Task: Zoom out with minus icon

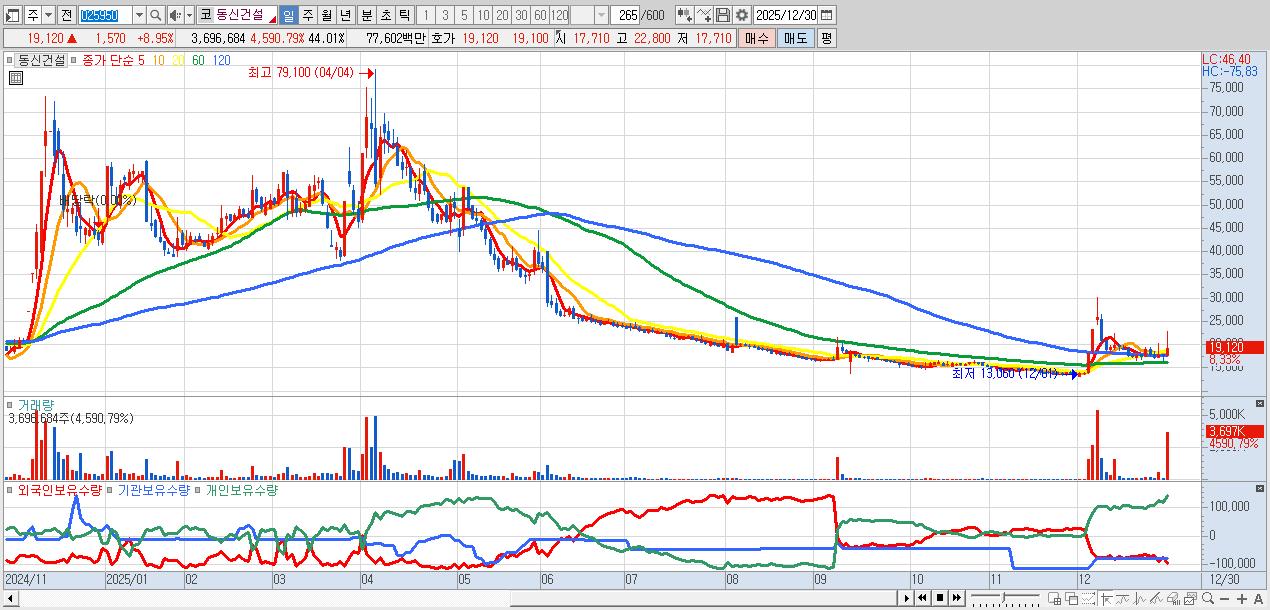Action: click(x=1224, y=598)
